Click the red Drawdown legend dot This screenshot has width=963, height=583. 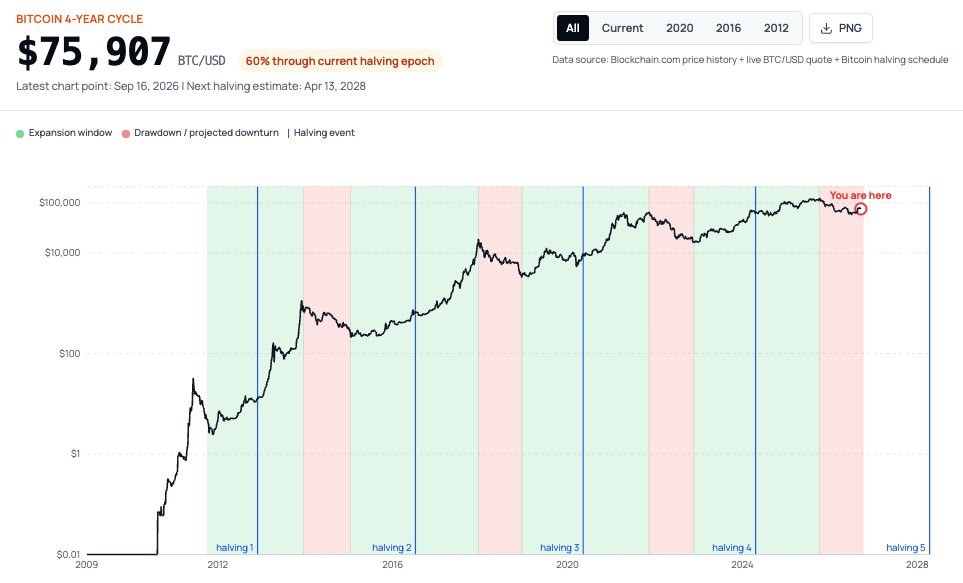click(126, 133)
